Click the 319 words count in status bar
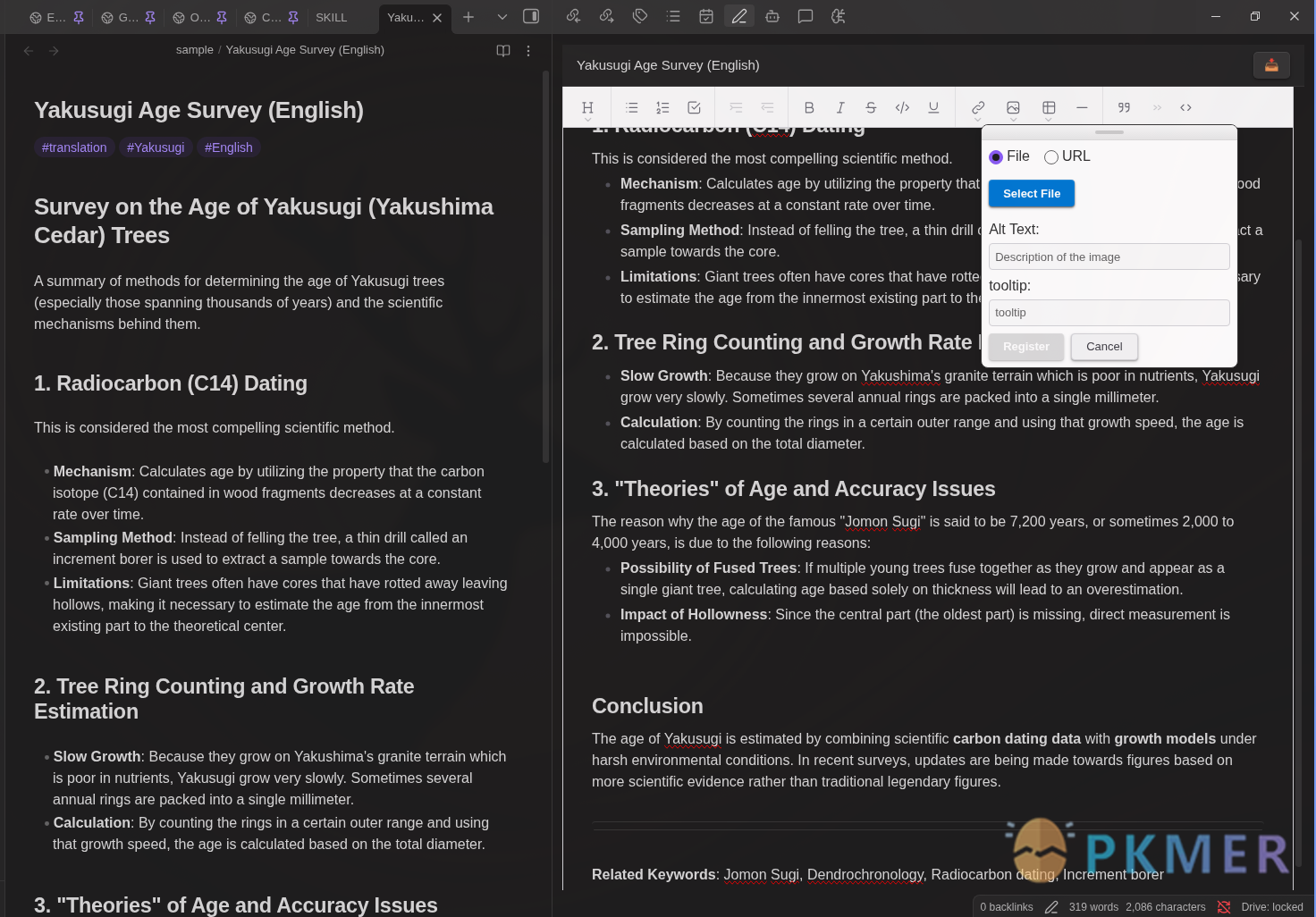The height and width of the screenshot is (917, 1316). point(1093,907)
